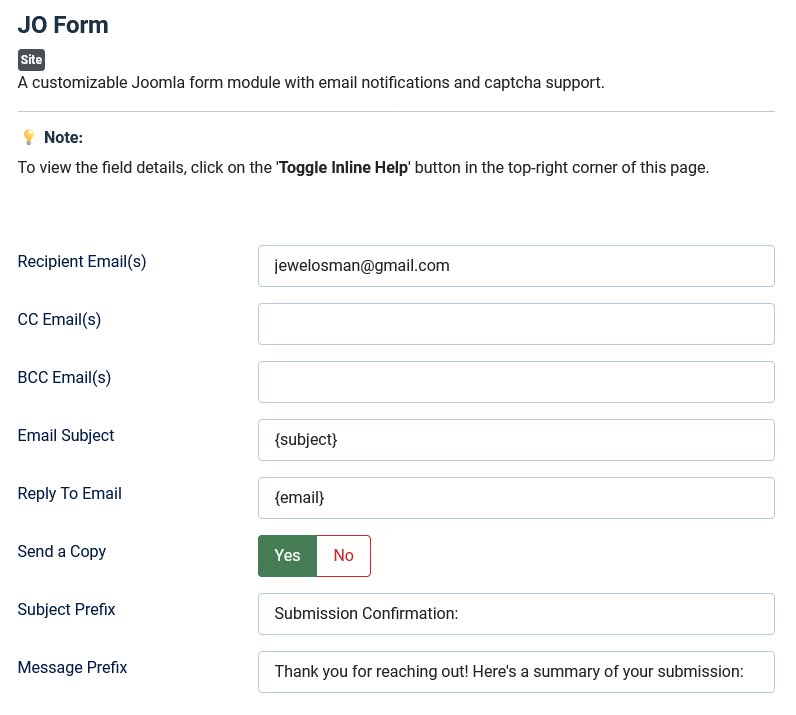Click the Site badge under JO Form
Screen dimensions: 796x715
[31, 60]
